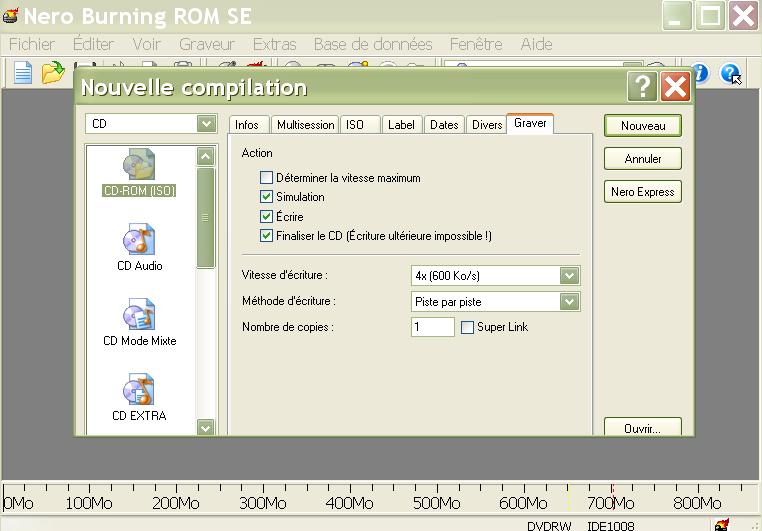The width and height of the screenshot is (762, 531).
Task: Click the compilation list scrollbar thumb
Action: [x=206, y=218]
